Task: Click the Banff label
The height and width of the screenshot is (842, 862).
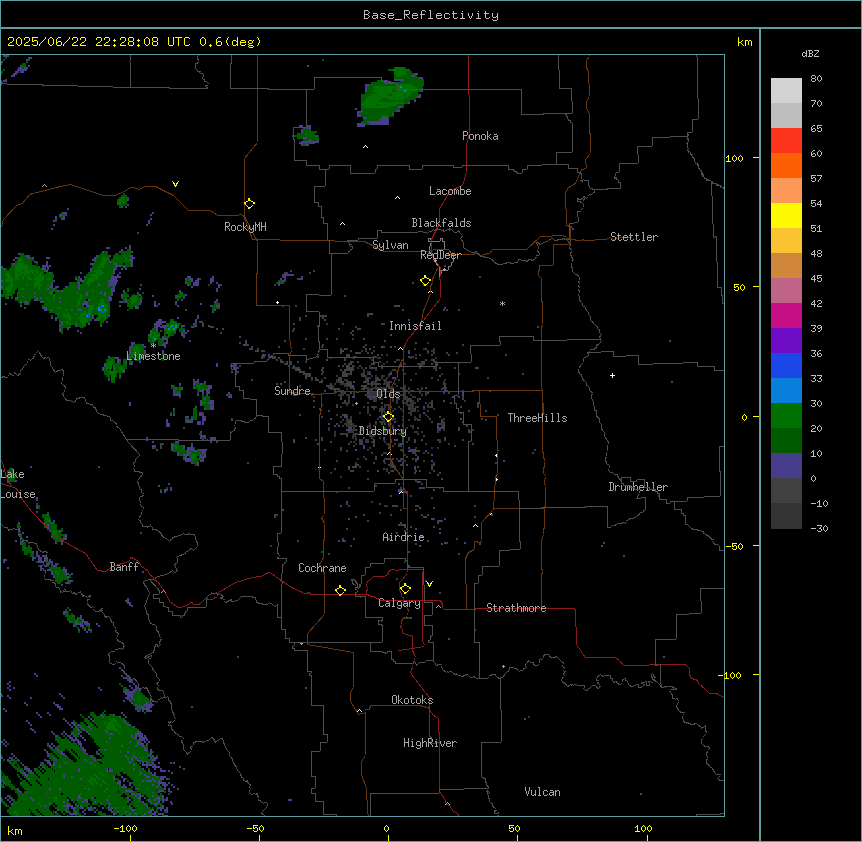Action: coord(124,567)
